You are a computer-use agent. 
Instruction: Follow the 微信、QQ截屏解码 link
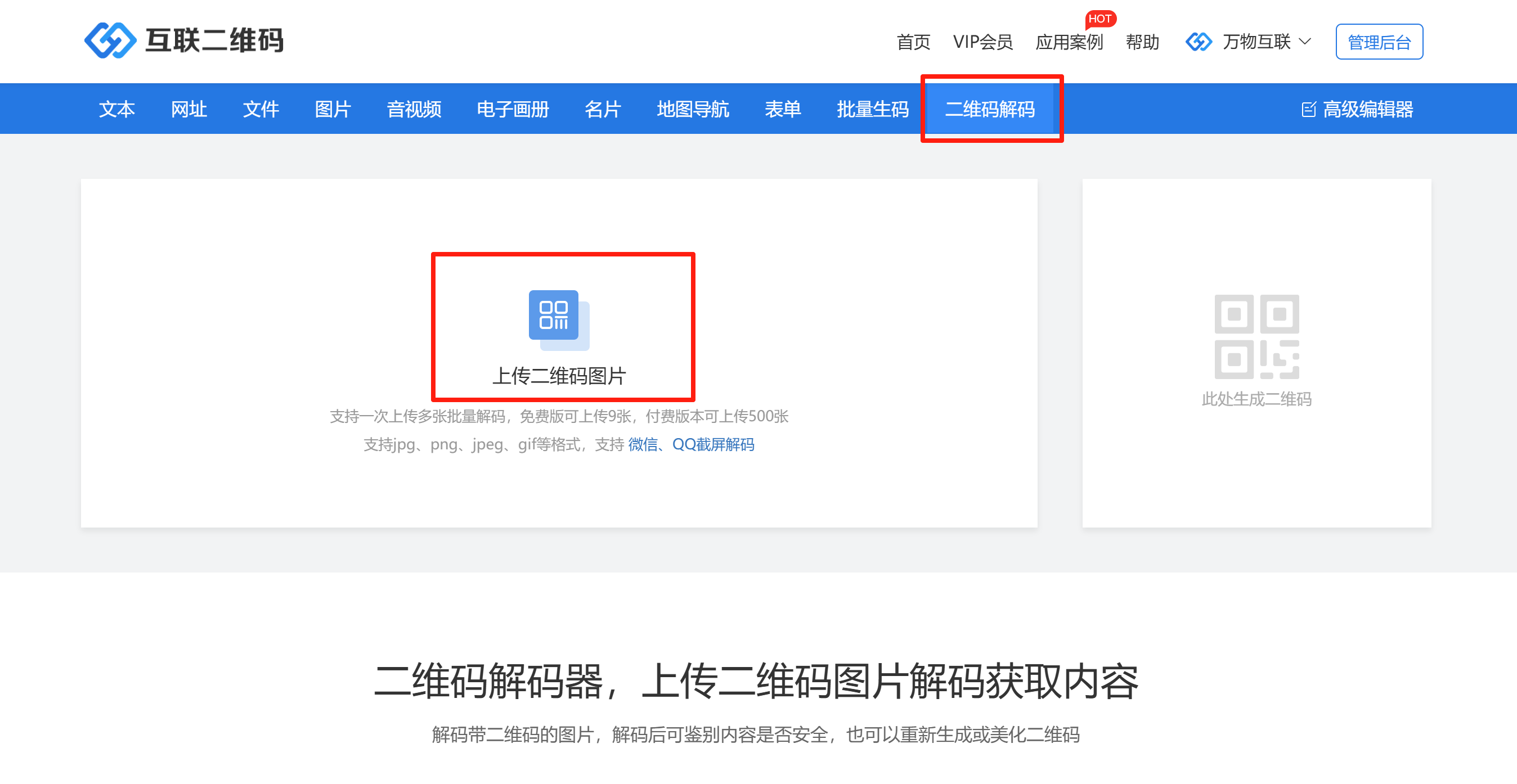click(x=691, y=444)
